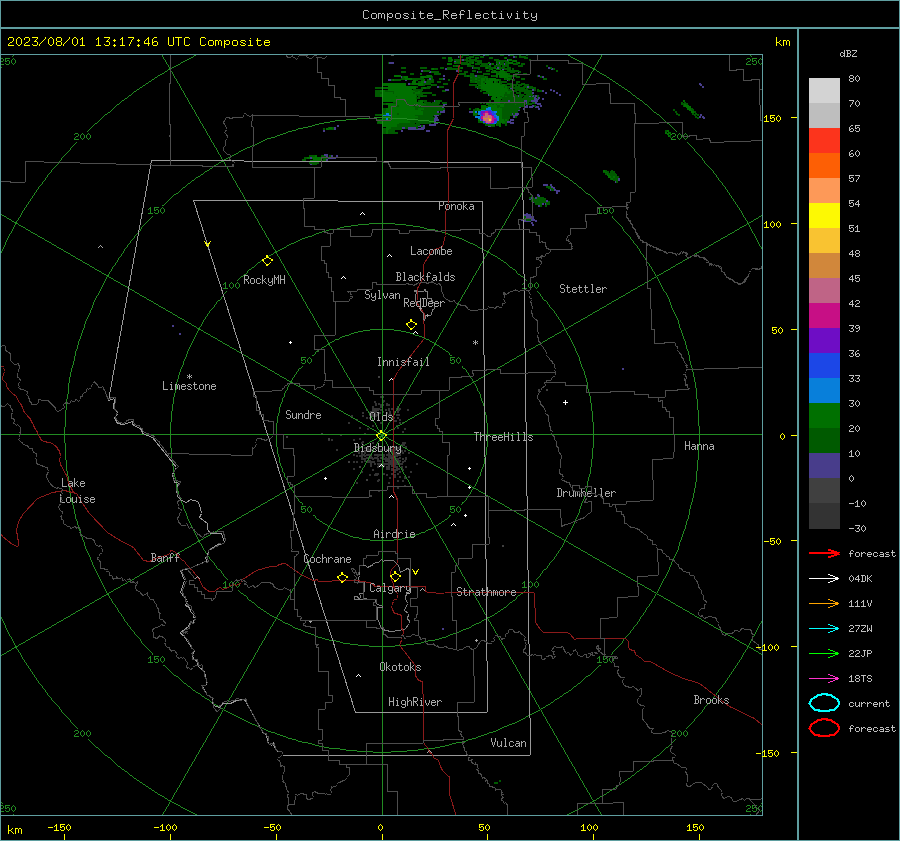
Task: Click the Composite_Reflectivity title text
Action: pyautogui.click(x=450, y=15)
